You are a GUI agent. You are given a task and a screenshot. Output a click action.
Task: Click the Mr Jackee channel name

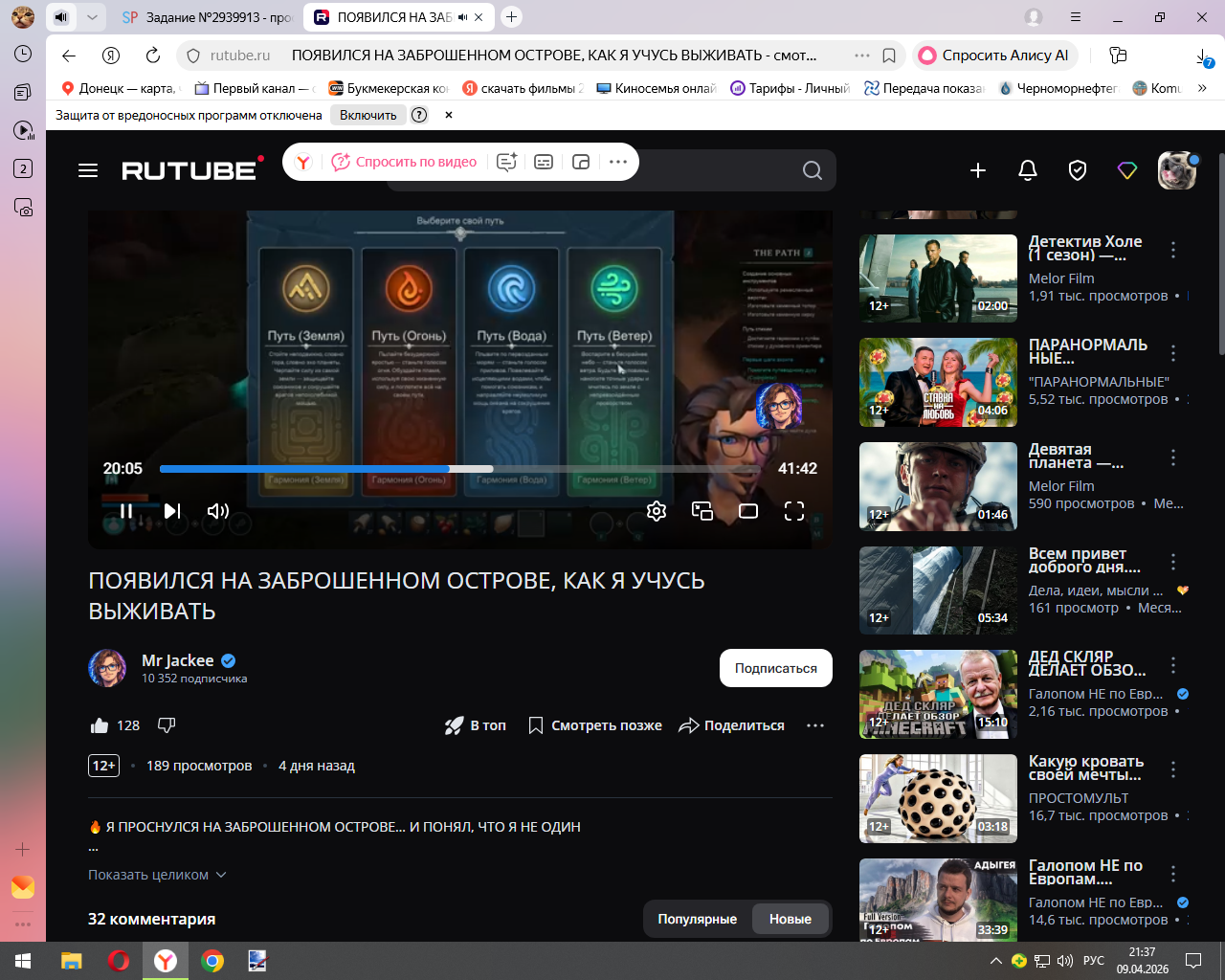[x=178, y=660]
